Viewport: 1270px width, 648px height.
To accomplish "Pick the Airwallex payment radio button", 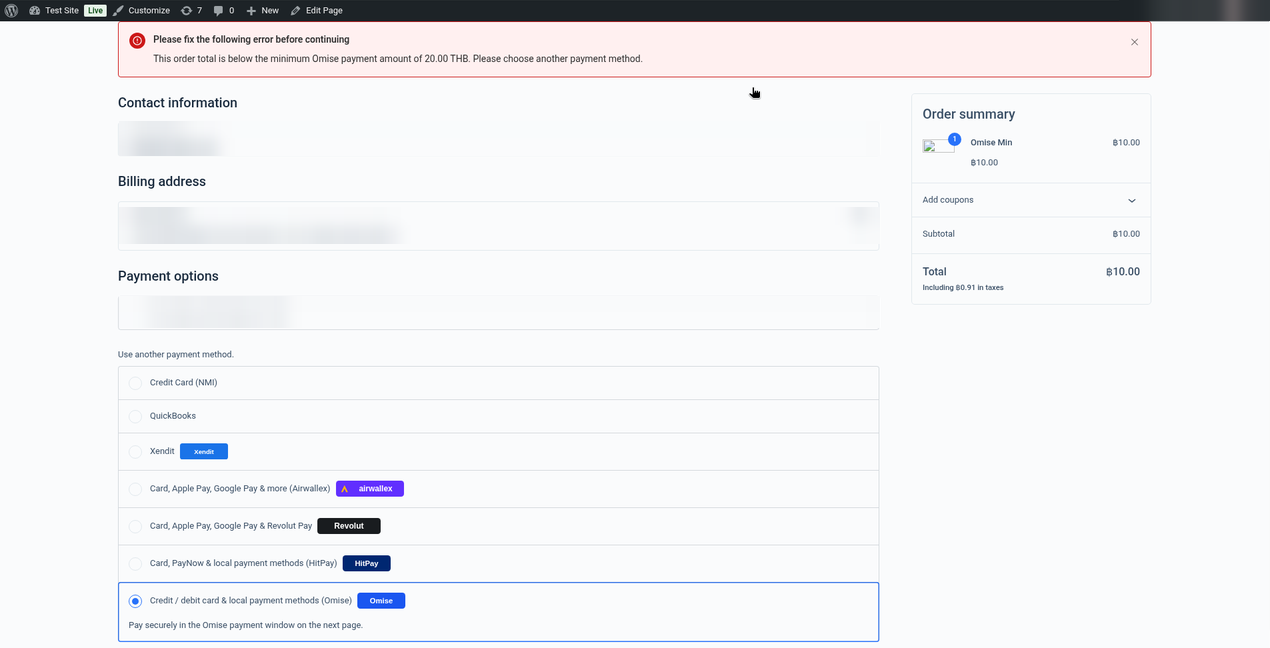I will pos(135,489).
